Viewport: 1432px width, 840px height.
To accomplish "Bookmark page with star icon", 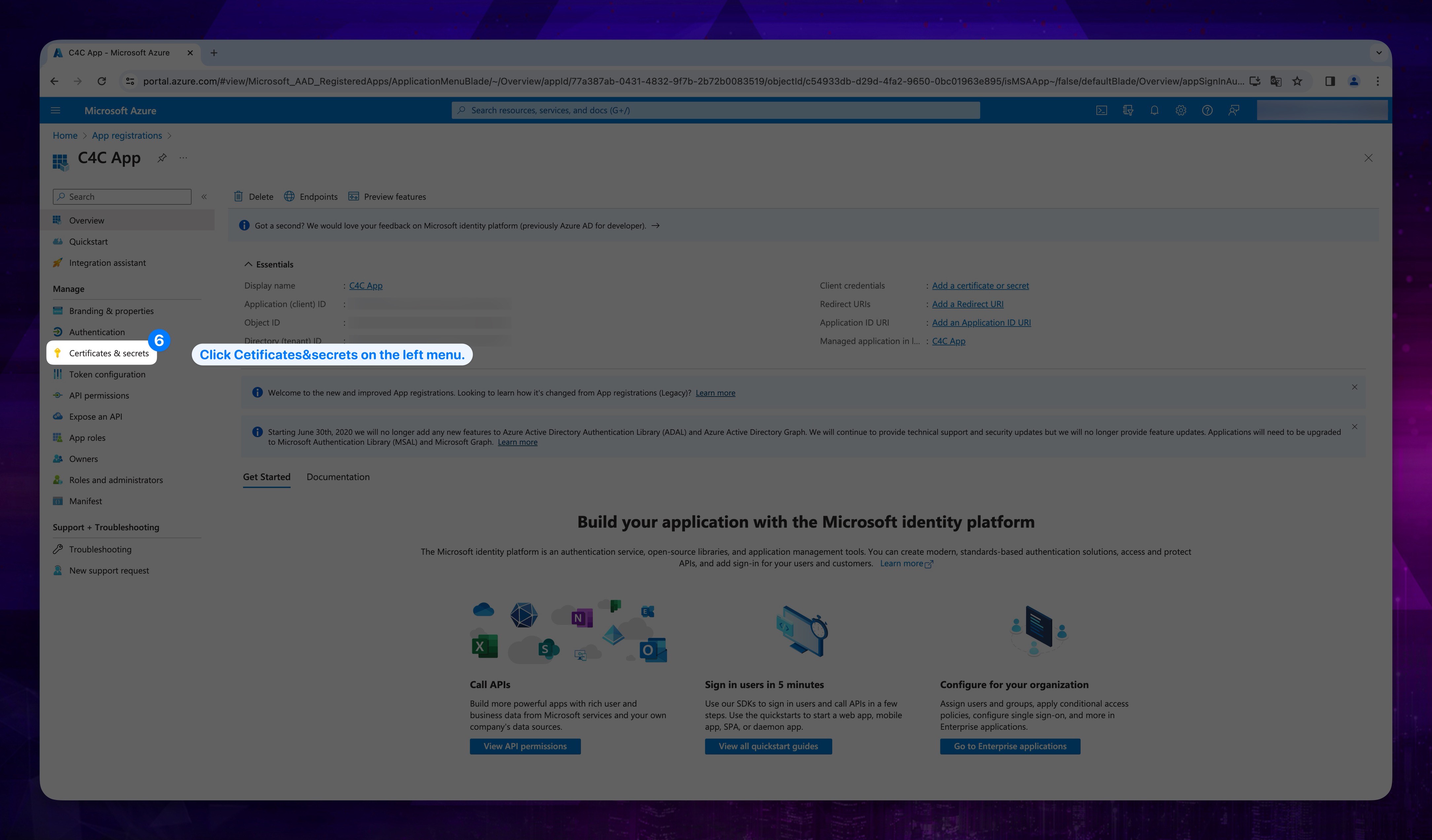I will click(1297, 81).
